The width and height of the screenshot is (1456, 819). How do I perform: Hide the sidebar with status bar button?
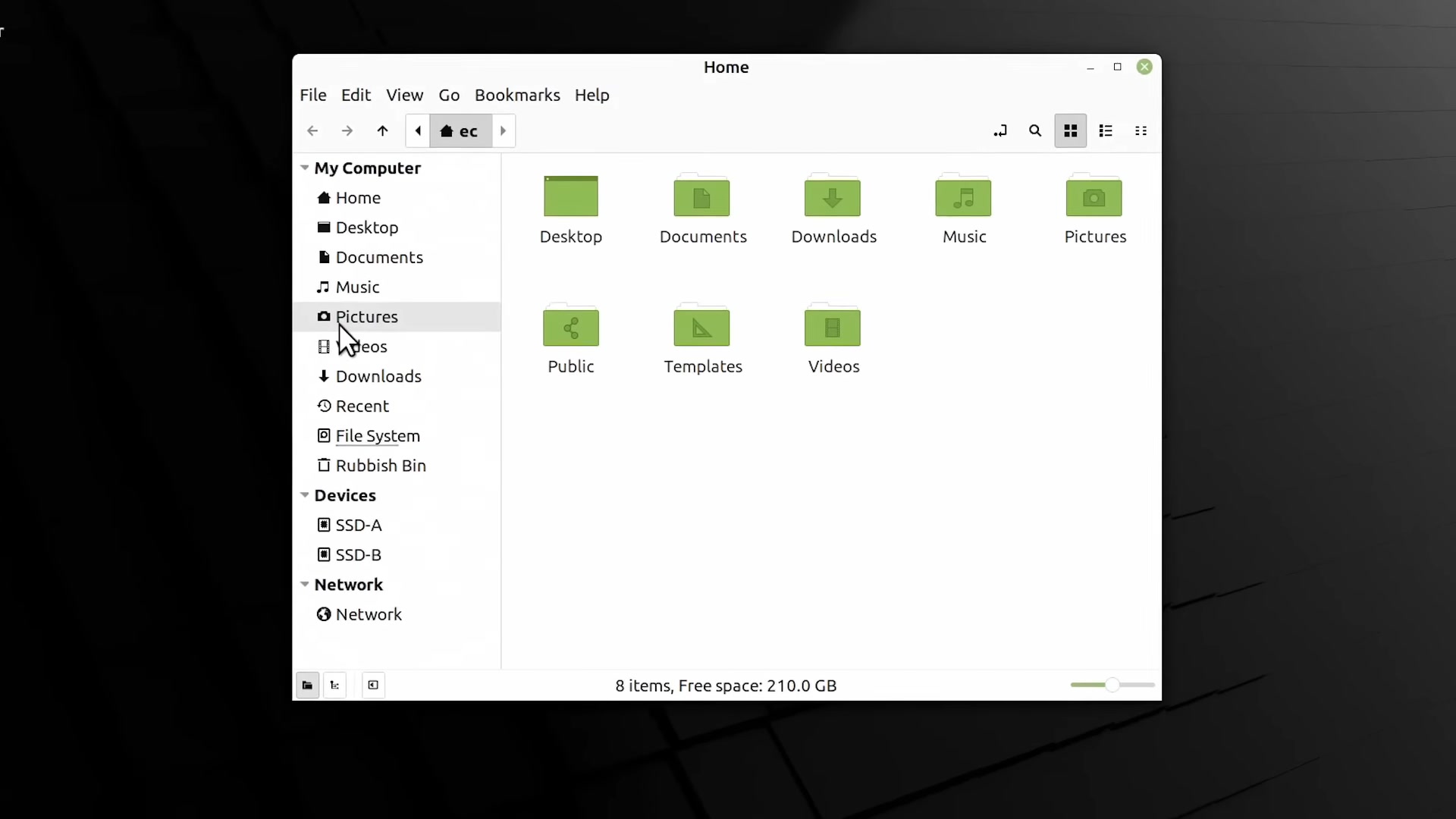click(x=373, y=686)
